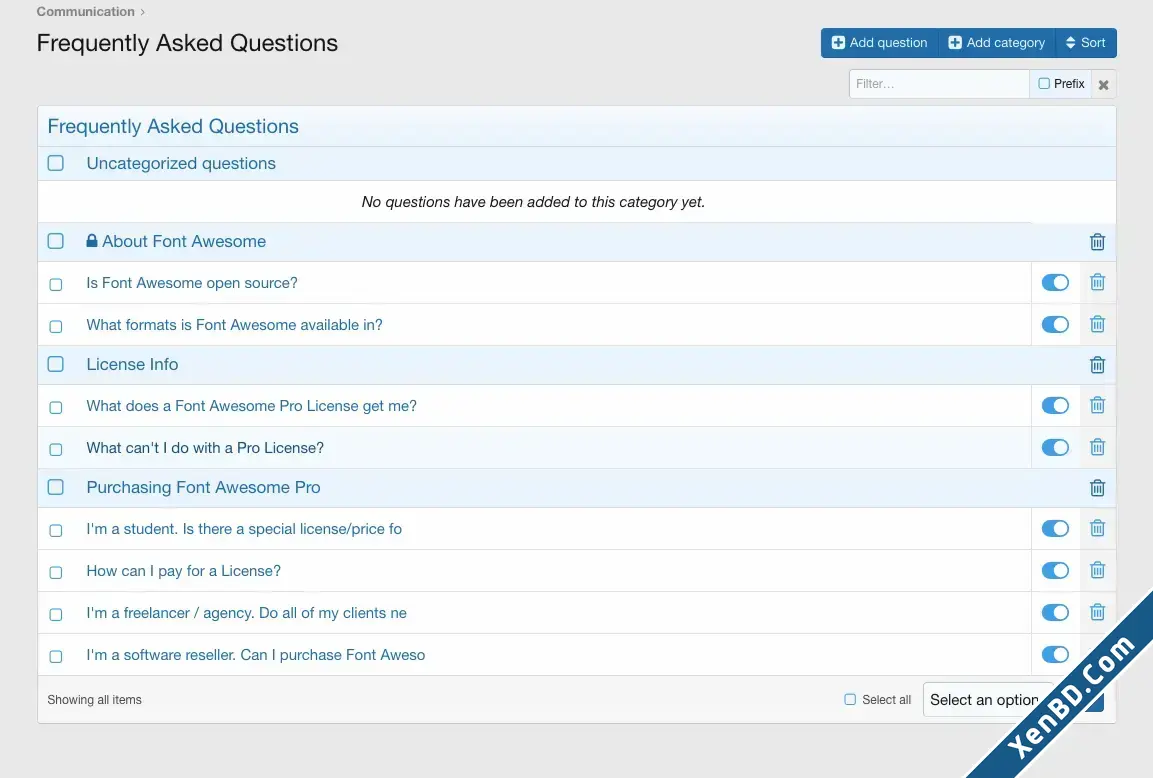Switch off the student special license question

pyautogui.click(x=1055, y=528)
